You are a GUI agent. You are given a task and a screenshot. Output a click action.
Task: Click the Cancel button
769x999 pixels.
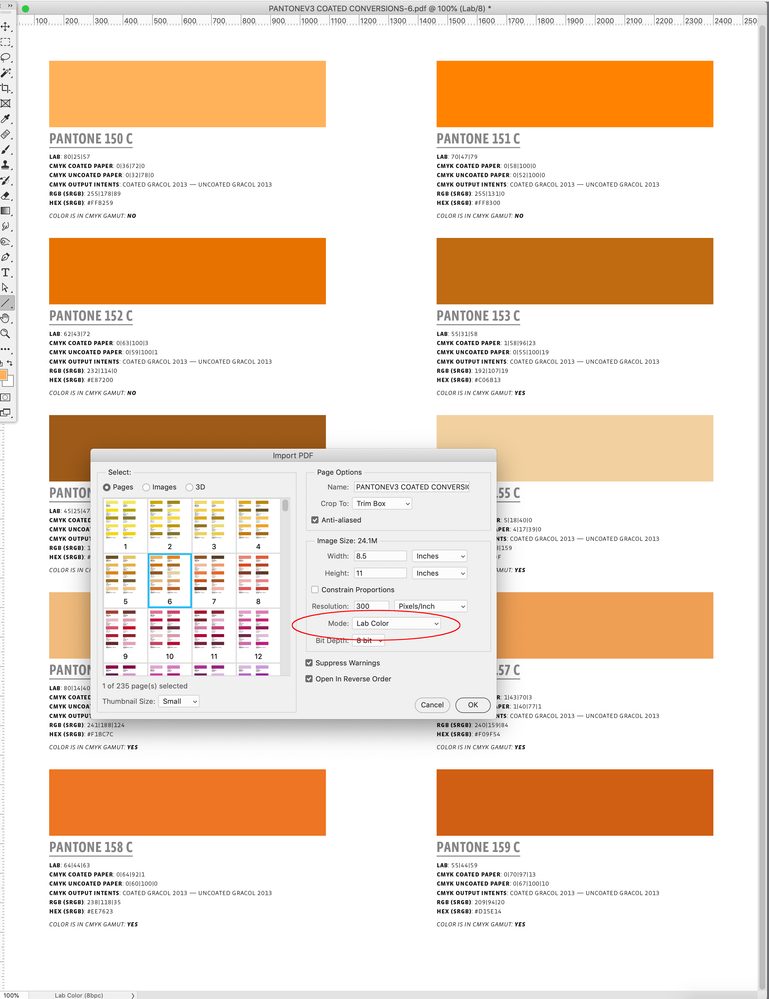click(x=432, y=705)
